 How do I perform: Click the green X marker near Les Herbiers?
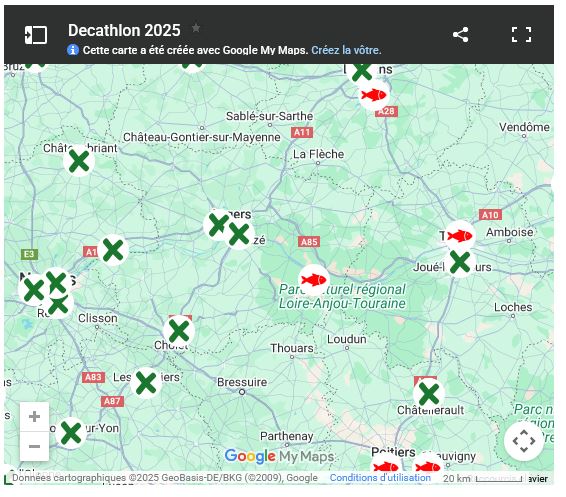(x=146, y=383)
